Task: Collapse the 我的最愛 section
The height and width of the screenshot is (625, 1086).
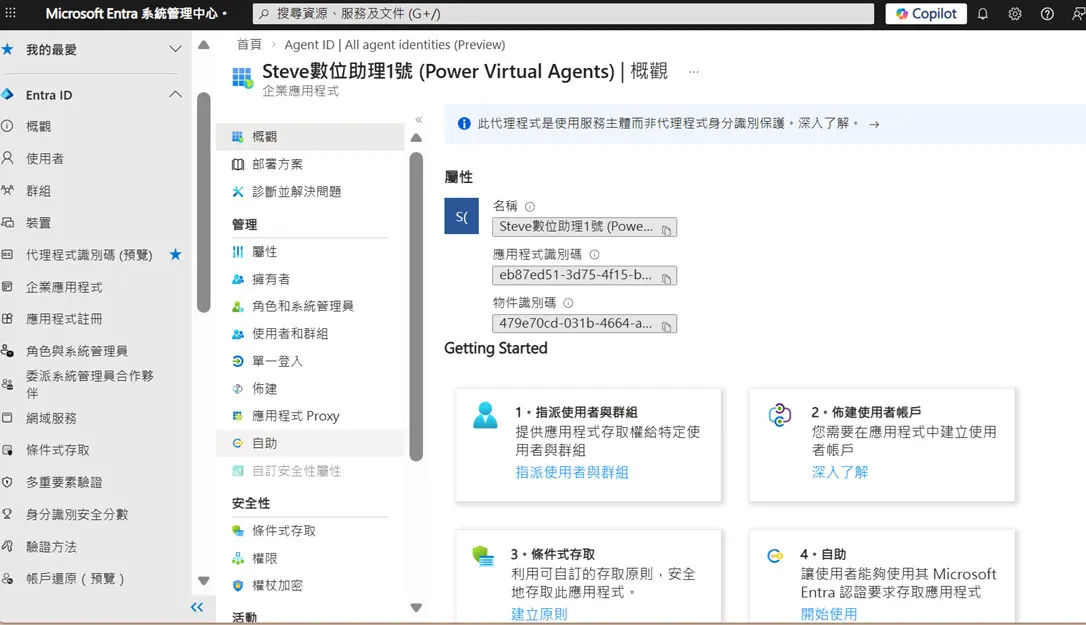Action: 175,49
